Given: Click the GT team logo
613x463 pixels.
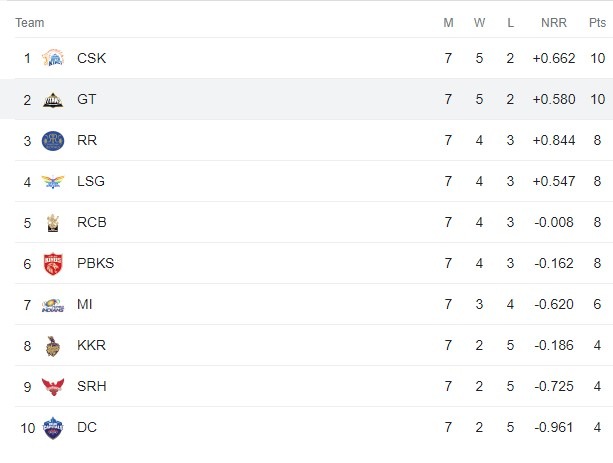Looking at the screenshot, I should 53,99.
